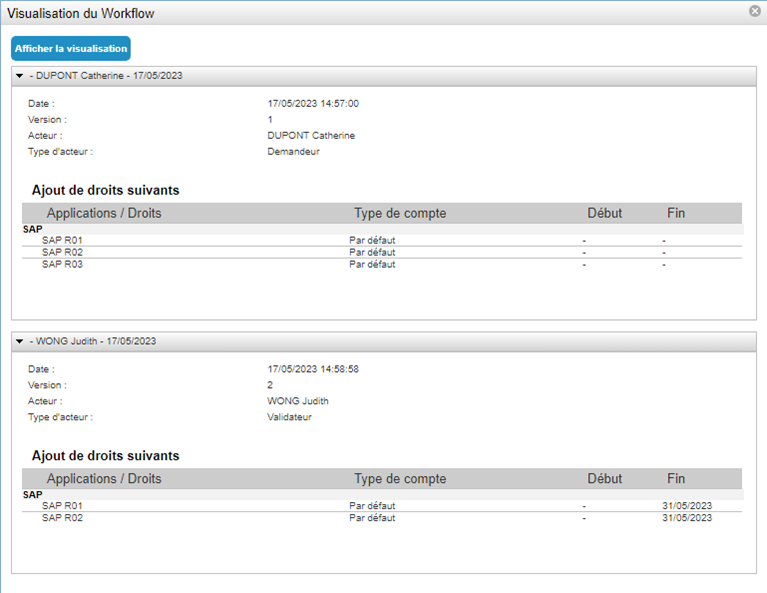Click SAP R02 row in first table

tap(382, 252)
